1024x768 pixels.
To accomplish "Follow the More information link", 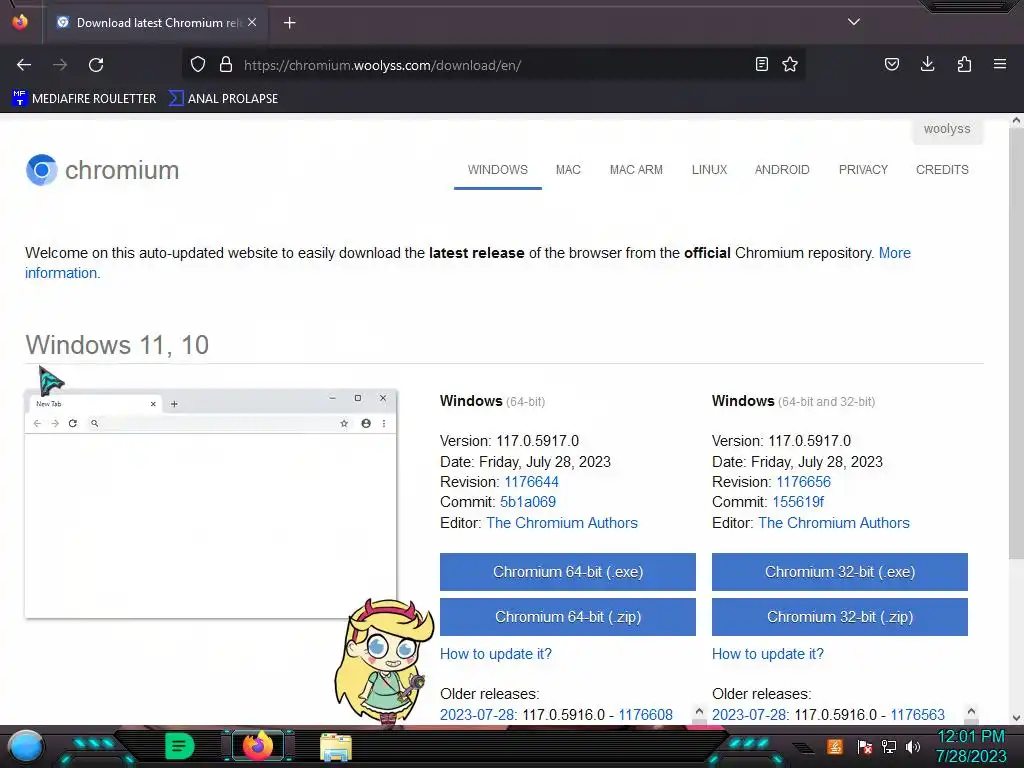I will pos(895,253).
